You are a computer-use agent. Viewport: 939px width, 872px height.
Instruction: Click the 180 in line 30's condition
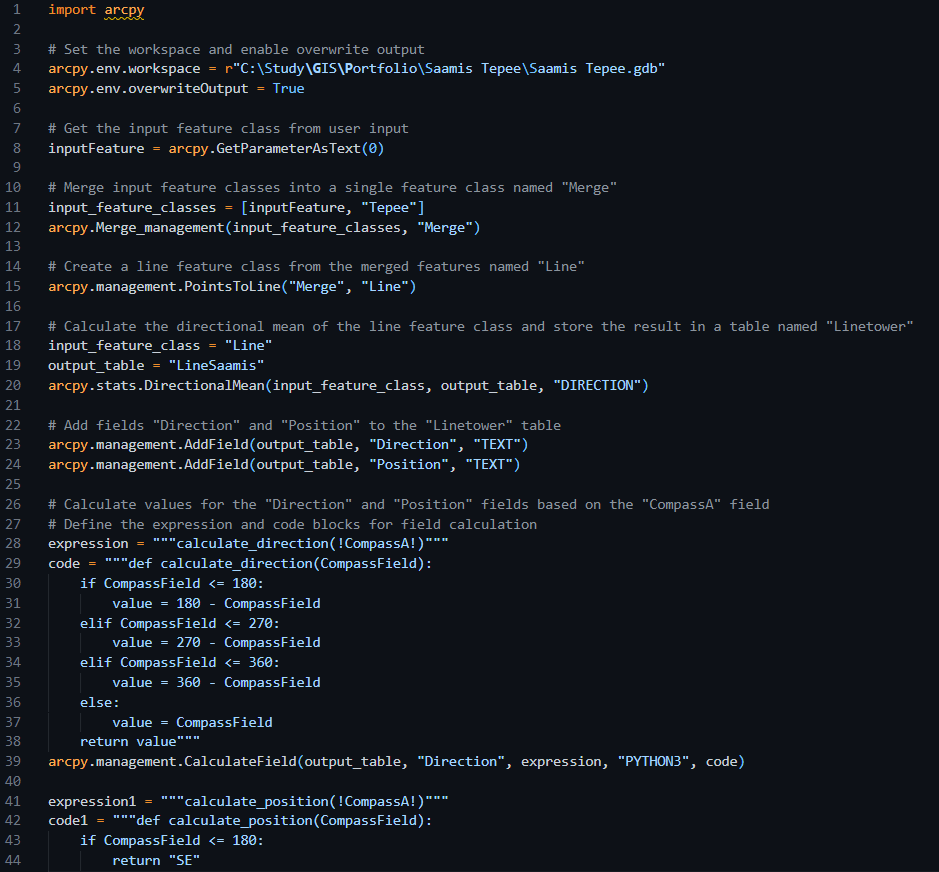click(244, 583)
